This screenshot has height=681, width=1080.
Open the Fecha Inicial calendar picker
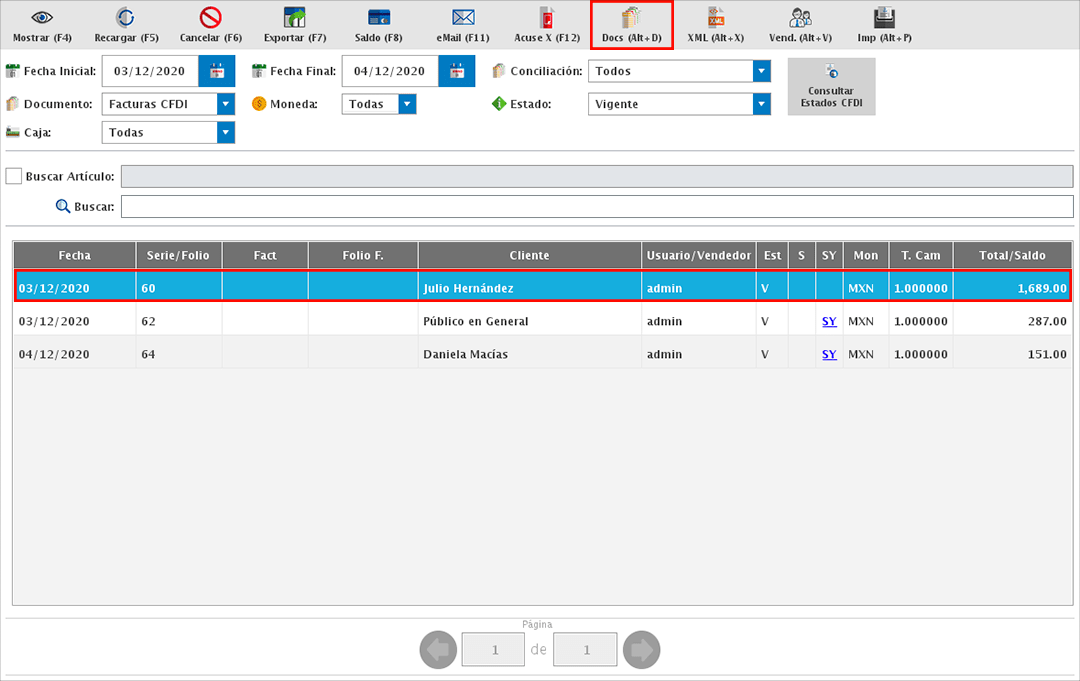pos(216,71)
